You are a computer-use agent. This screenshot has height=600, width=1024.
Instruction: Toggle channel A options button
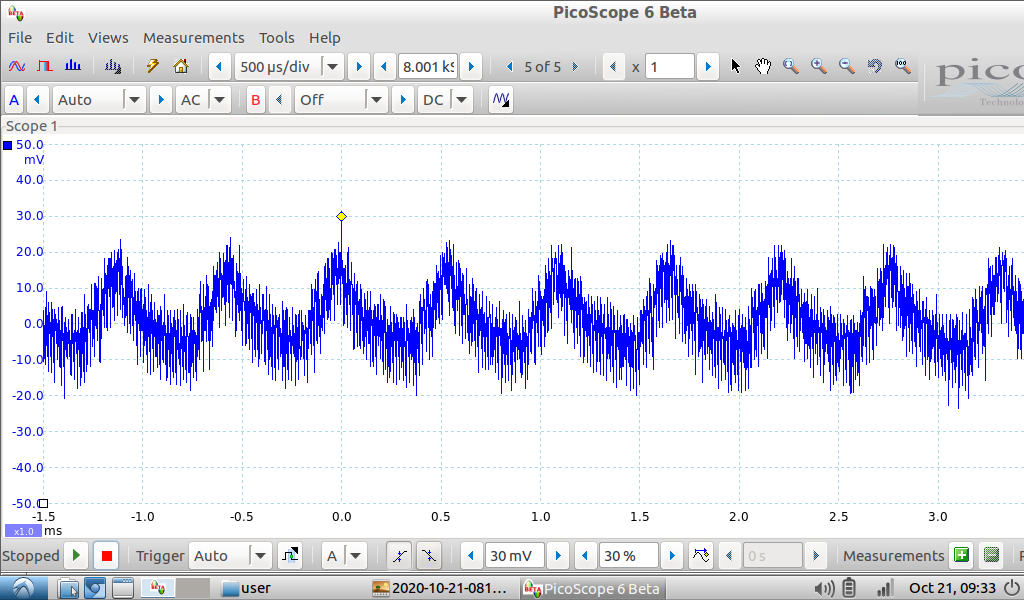pyautogui.click(x=14, y=100)
